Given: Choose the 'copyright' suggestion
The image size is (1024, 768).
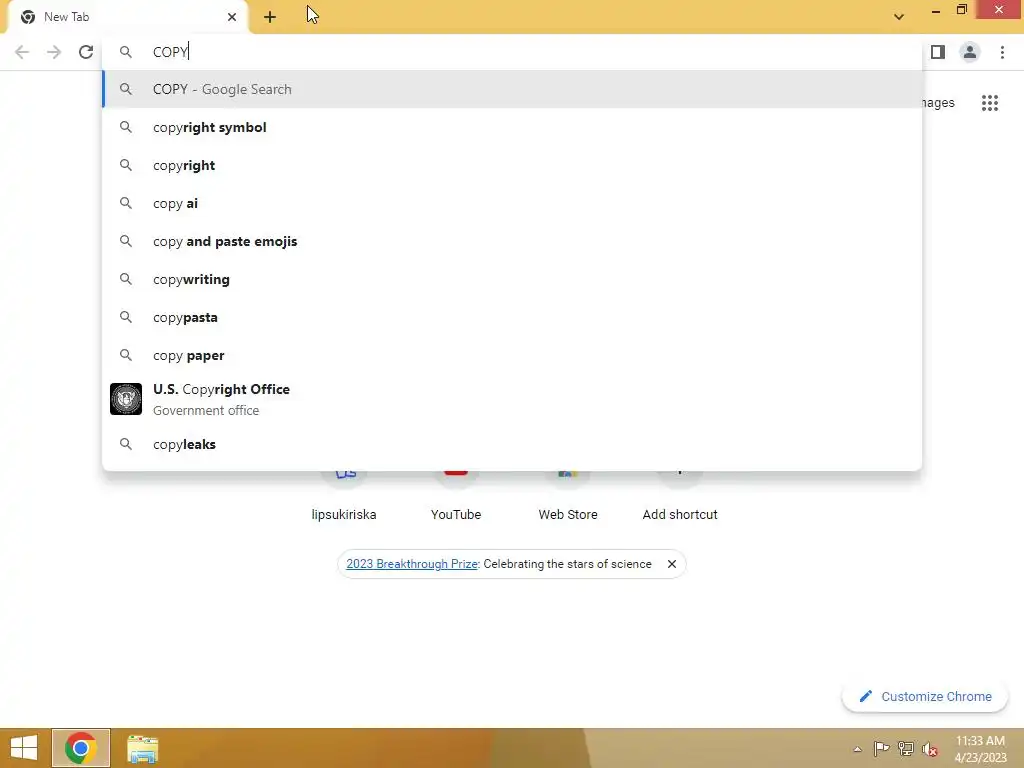Looking at the screenshot, I should point(512,165).
